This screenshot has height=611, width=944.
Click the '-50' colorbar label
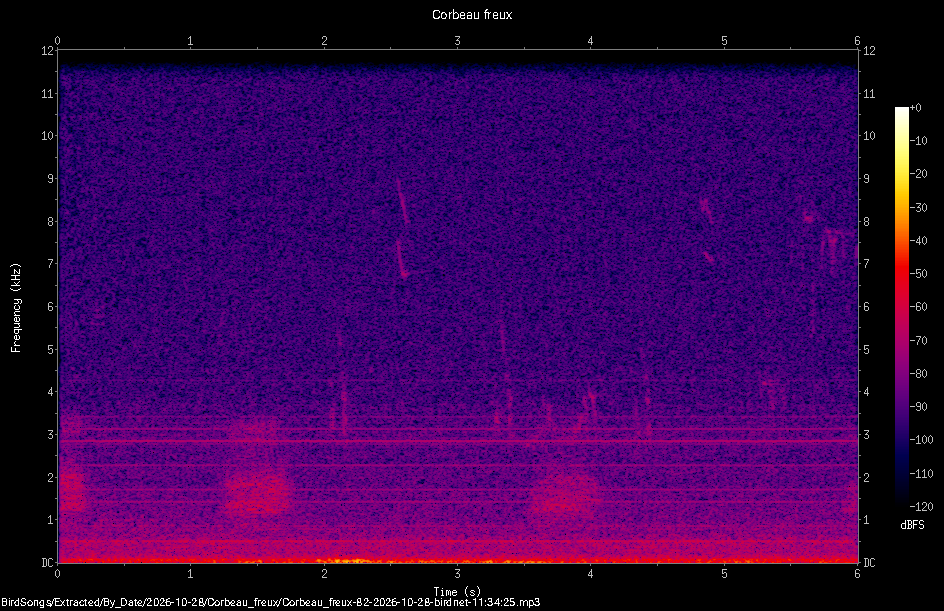pos(918,274)
